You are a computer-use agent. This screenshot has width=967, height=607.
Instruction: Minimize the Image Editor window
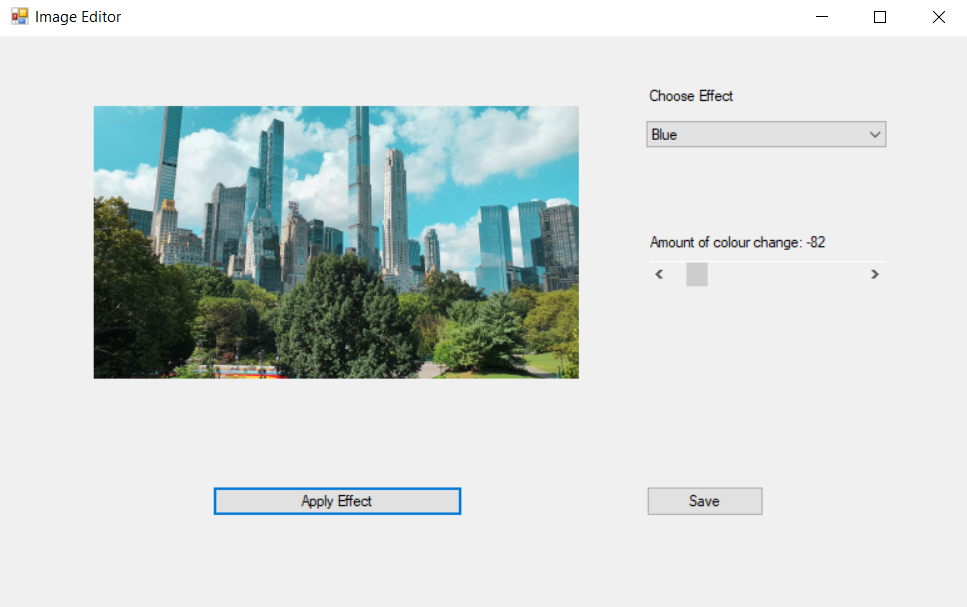click(x=821, y=17)
